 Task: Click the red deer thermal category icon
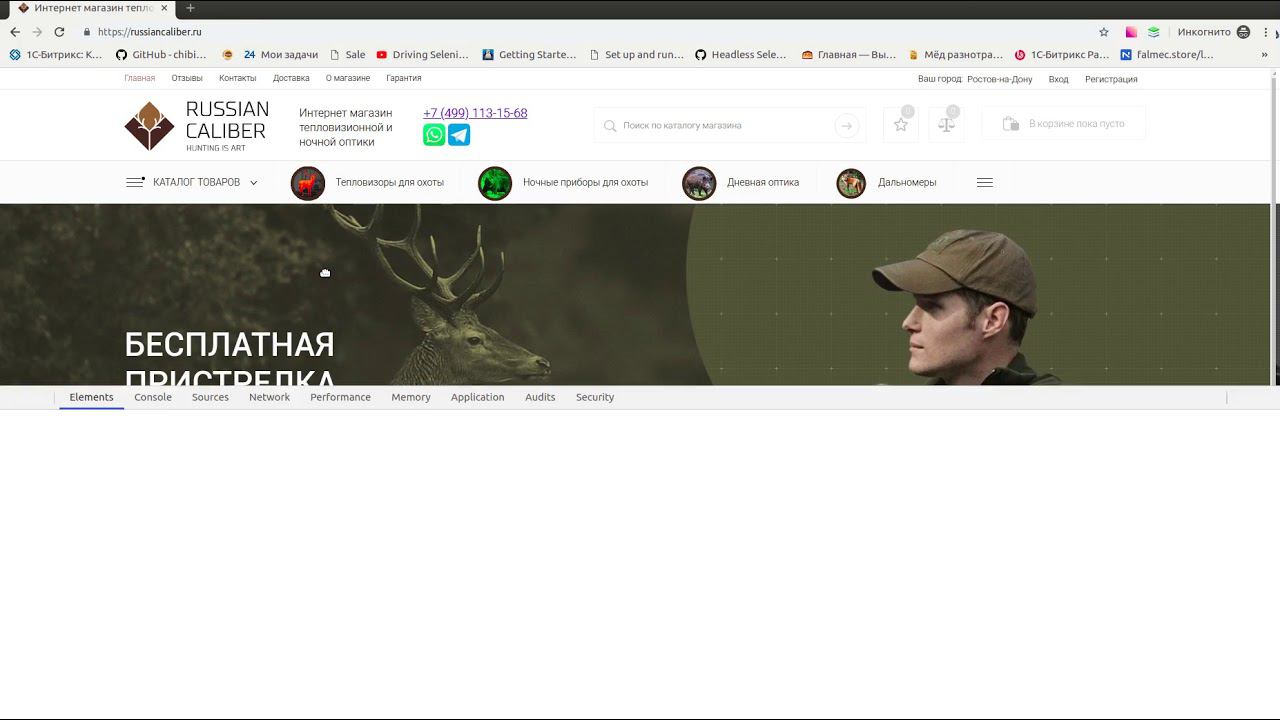[308, 183]
